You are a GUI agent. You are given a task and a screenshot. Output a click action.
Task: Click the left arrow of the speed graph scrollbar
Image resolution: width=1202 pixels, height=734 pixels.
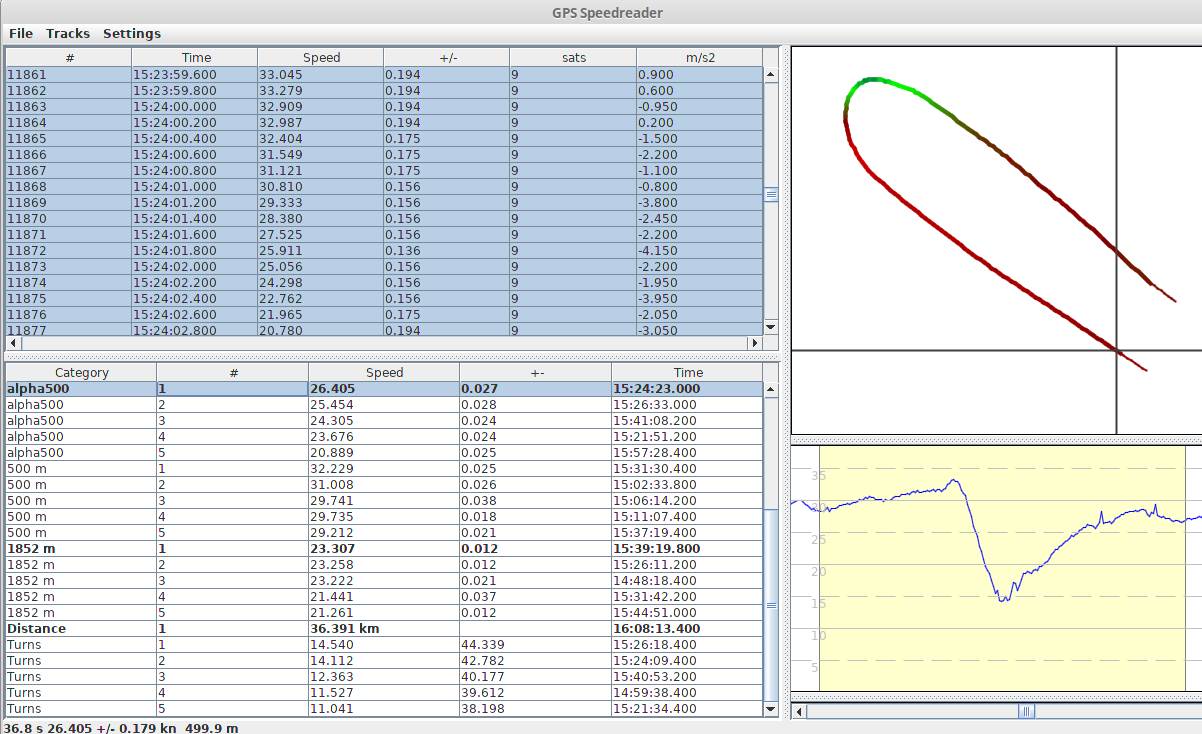[799, 711]
